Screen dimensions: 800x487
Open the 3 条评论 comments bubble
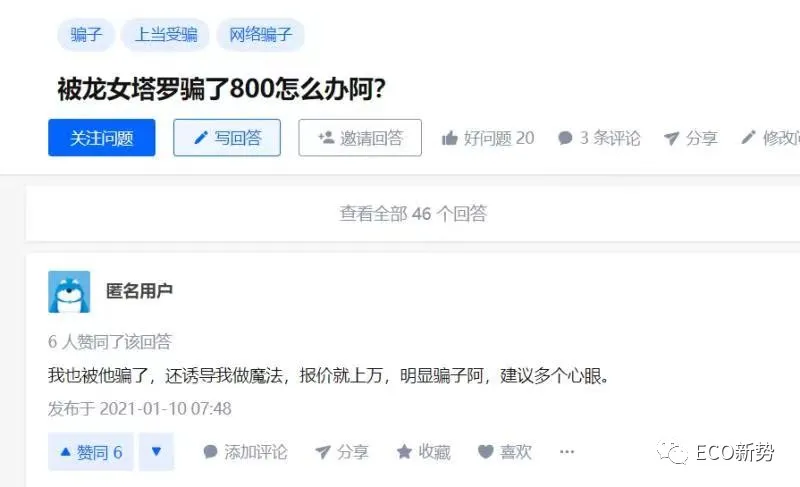click(x=565, y=138)
